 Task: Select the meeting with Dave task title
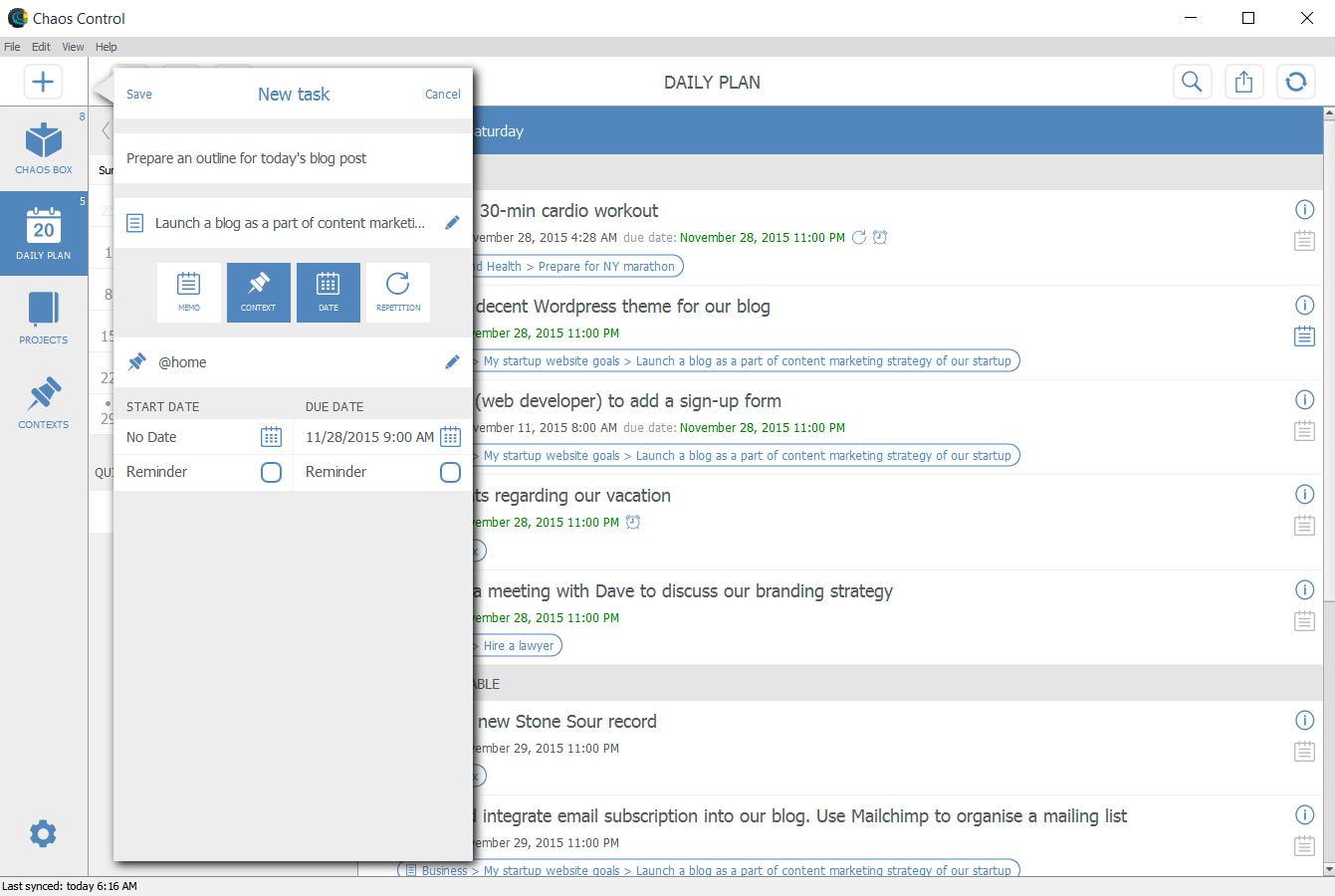pos(684,591)
